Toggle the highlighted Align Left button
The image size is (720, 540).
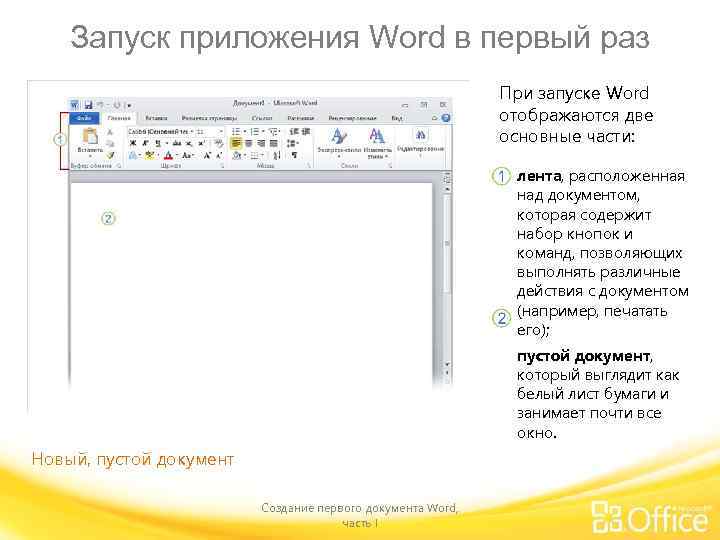click(236, 143)
